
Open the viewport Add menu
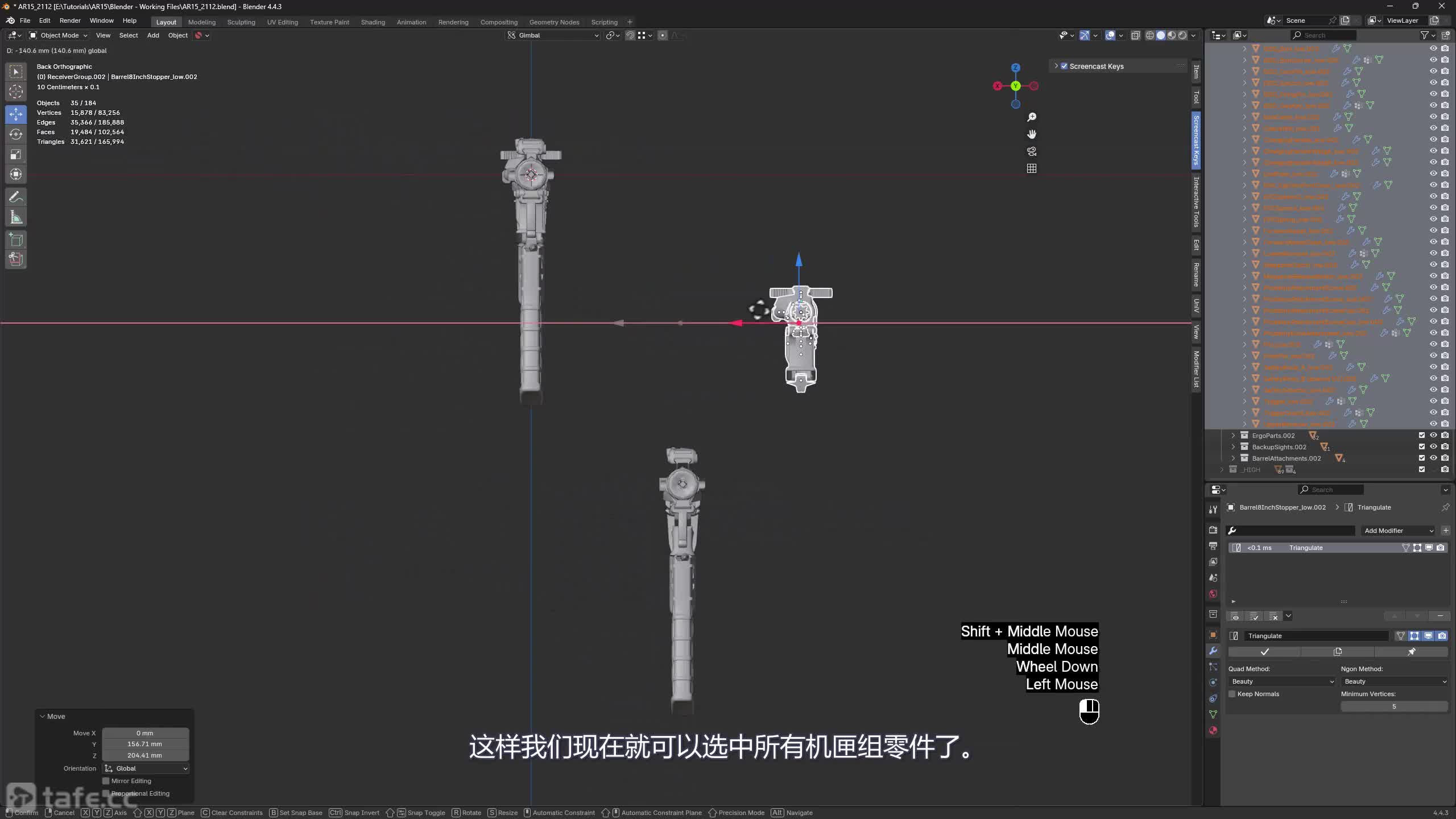click(153, 35)
